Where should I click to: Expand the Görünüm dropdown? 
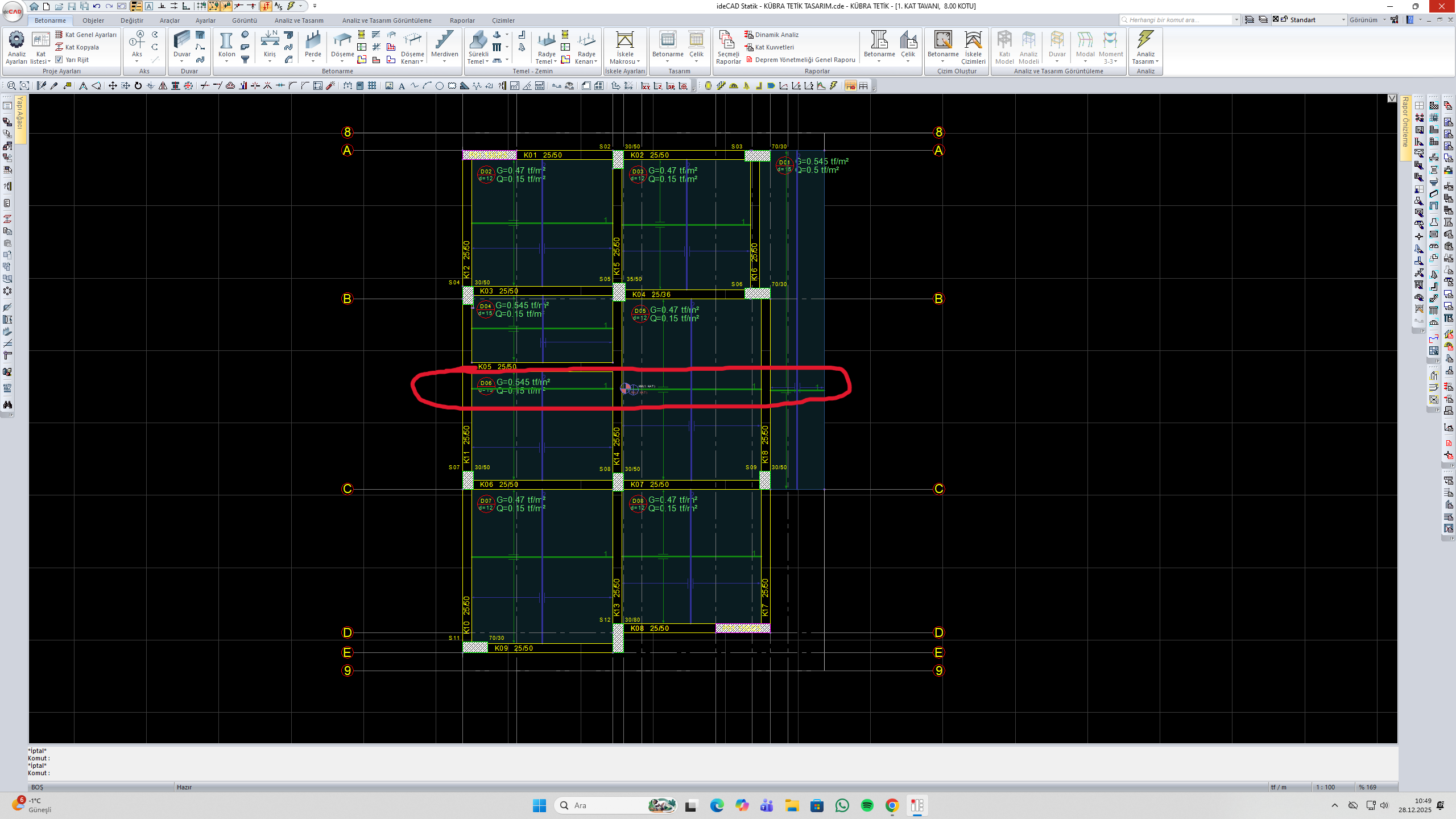1384,20
